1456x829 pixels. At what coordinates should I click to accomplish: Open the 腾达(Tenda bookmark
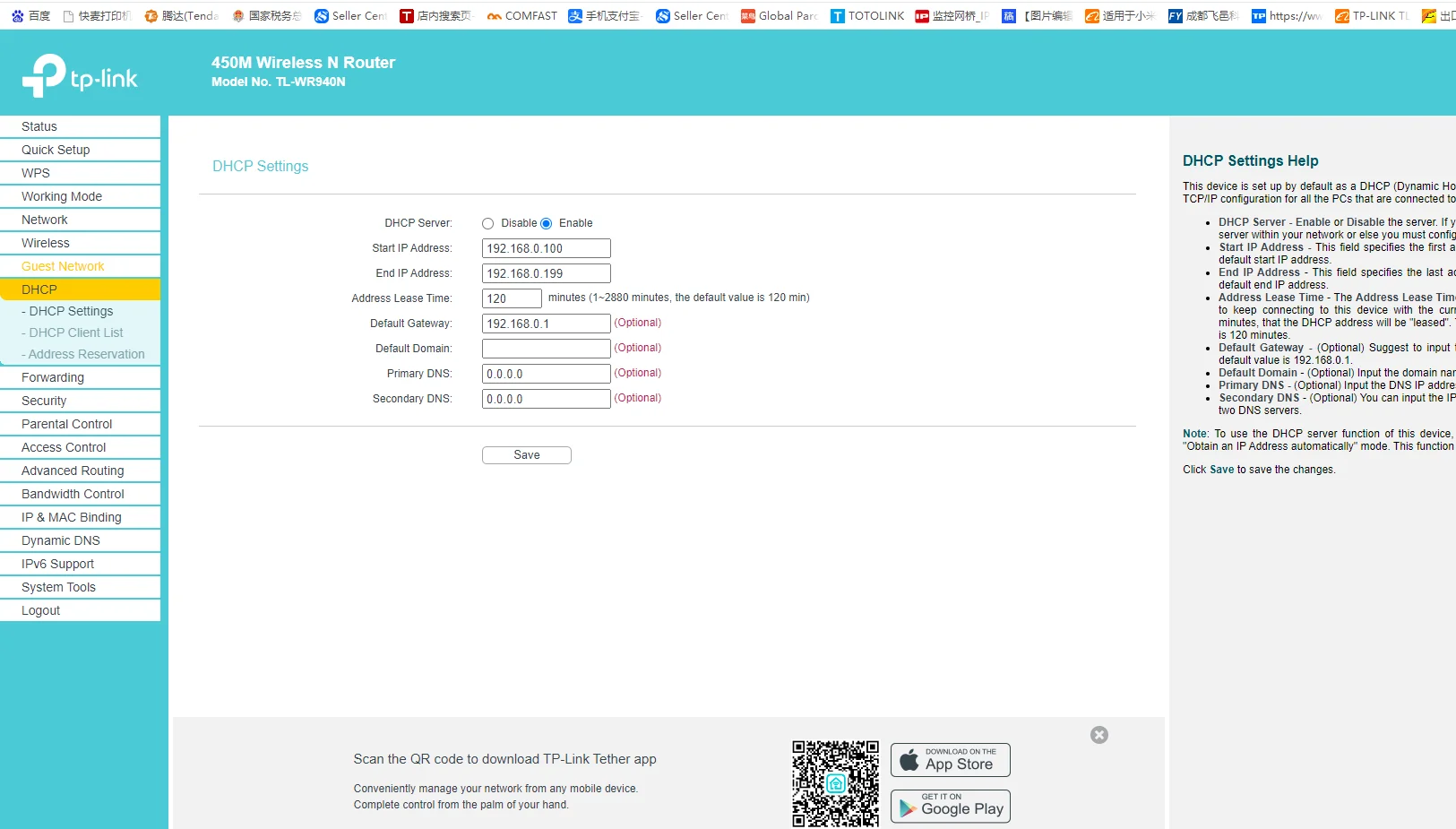click(x=182, y=16)
